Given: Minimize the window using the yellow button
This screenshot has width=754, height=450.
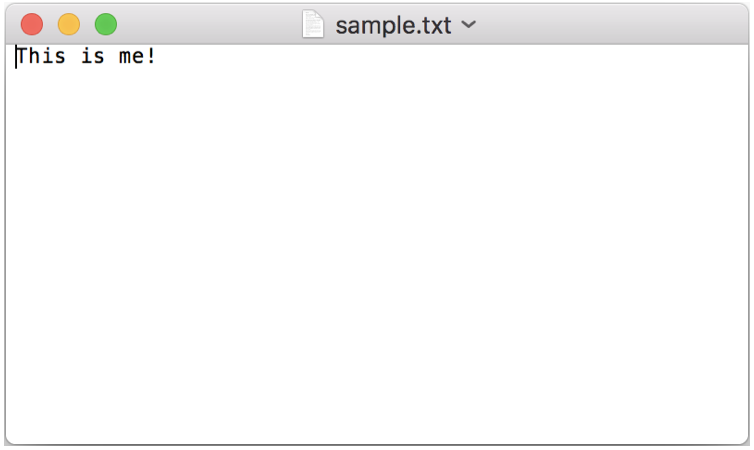Looking at the screenshot, I should click(x=69, y=24).
